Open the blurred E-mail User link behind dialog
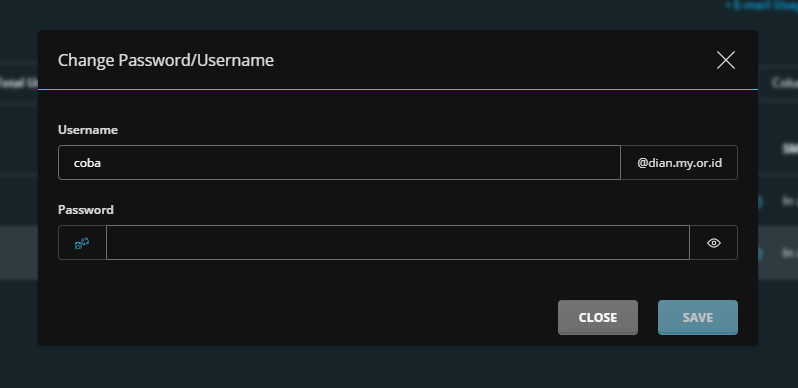This screenshot has height=388, width=798. (761, 5)
